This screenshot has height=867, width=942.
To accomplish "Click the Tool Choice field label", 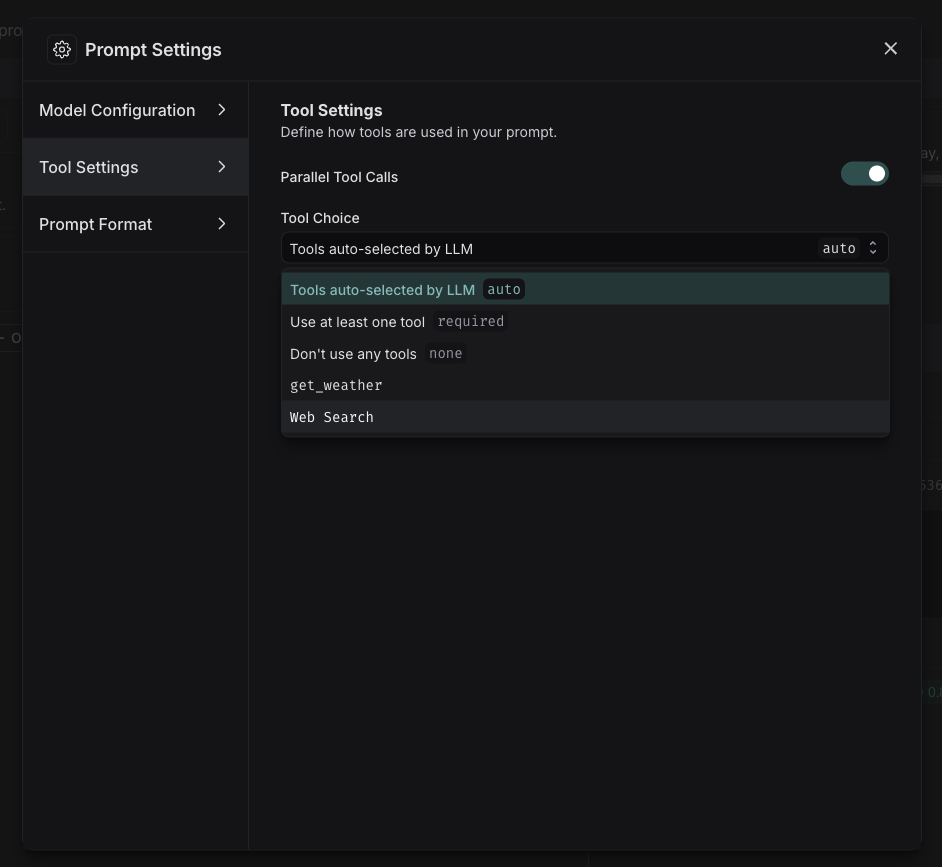I will click(320, 218).
